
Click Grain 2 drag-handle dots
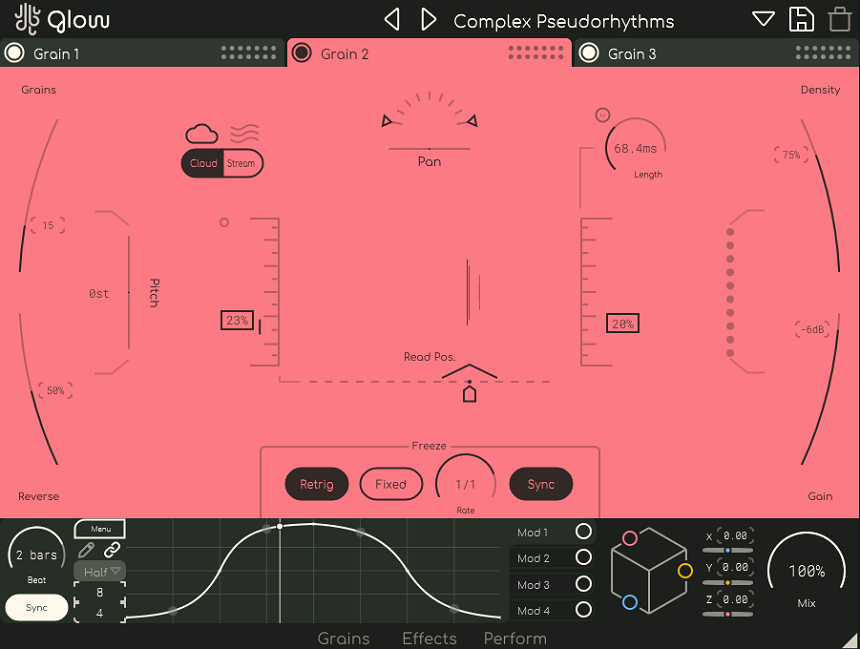536,53
